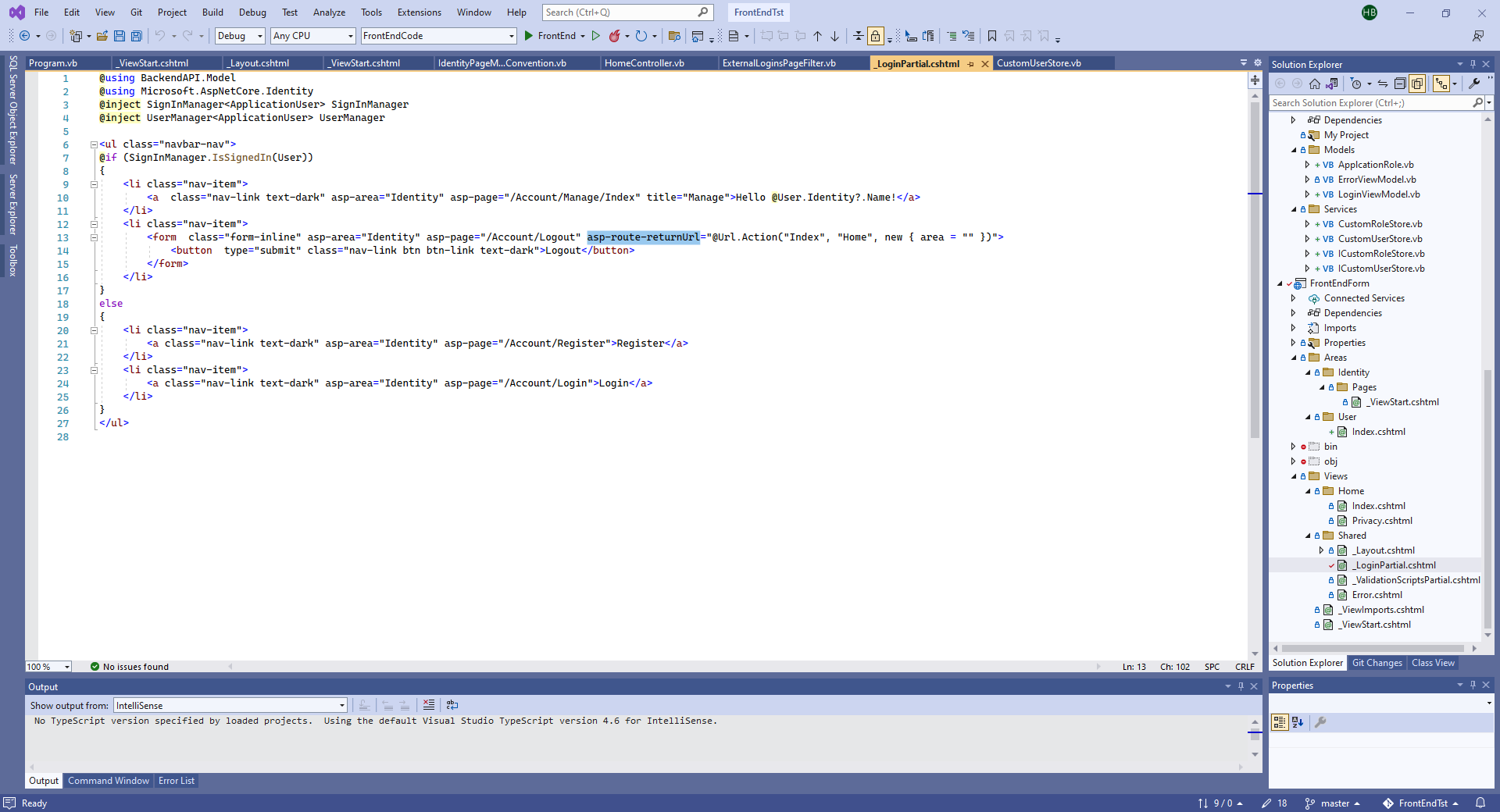1500x812 pixels.
Task: Click the Alphabetical sort icon in Properties
Action: click(x=1298, y=722)
